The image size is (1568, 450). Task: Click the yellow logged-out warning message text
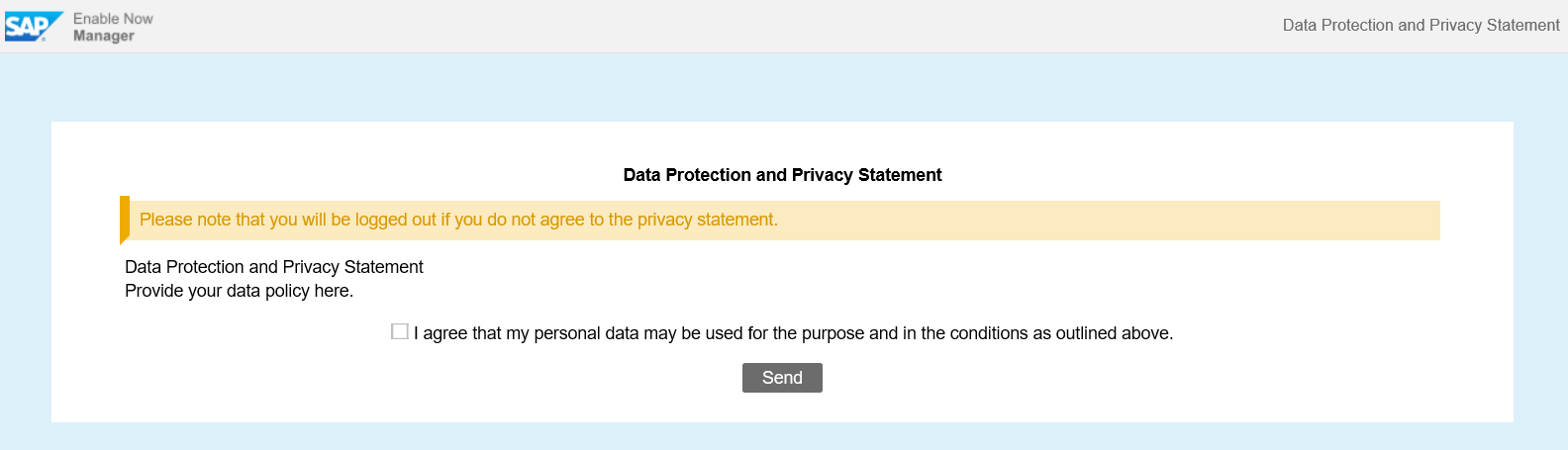[x=458, y=220]
